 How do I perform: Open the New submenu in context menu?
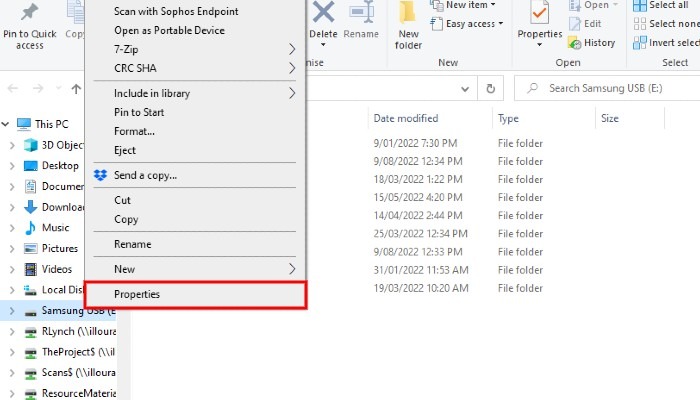point(195,269)
